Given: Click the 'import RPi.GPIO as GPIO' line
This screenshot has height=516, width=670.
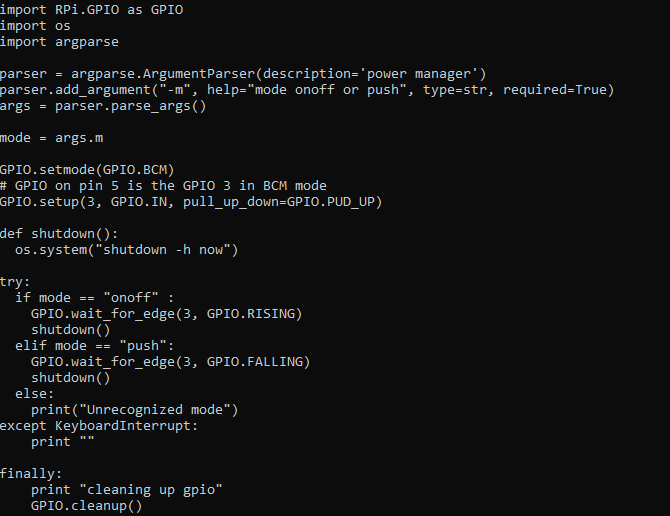Looking at the screenshot, I should (x=91, y=9).
